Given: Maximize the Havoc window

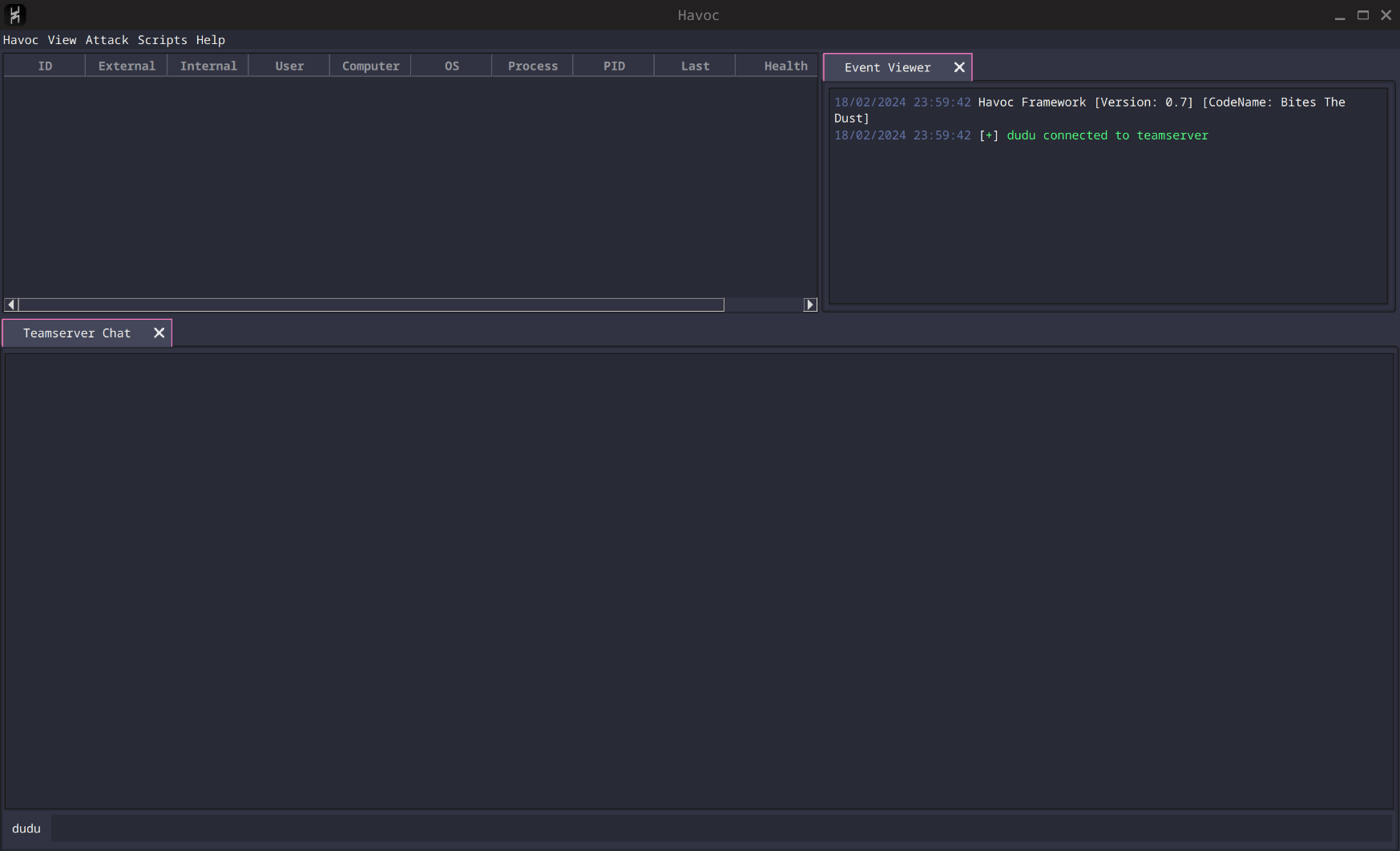Looking at the screenshot, I should 1363,15.
